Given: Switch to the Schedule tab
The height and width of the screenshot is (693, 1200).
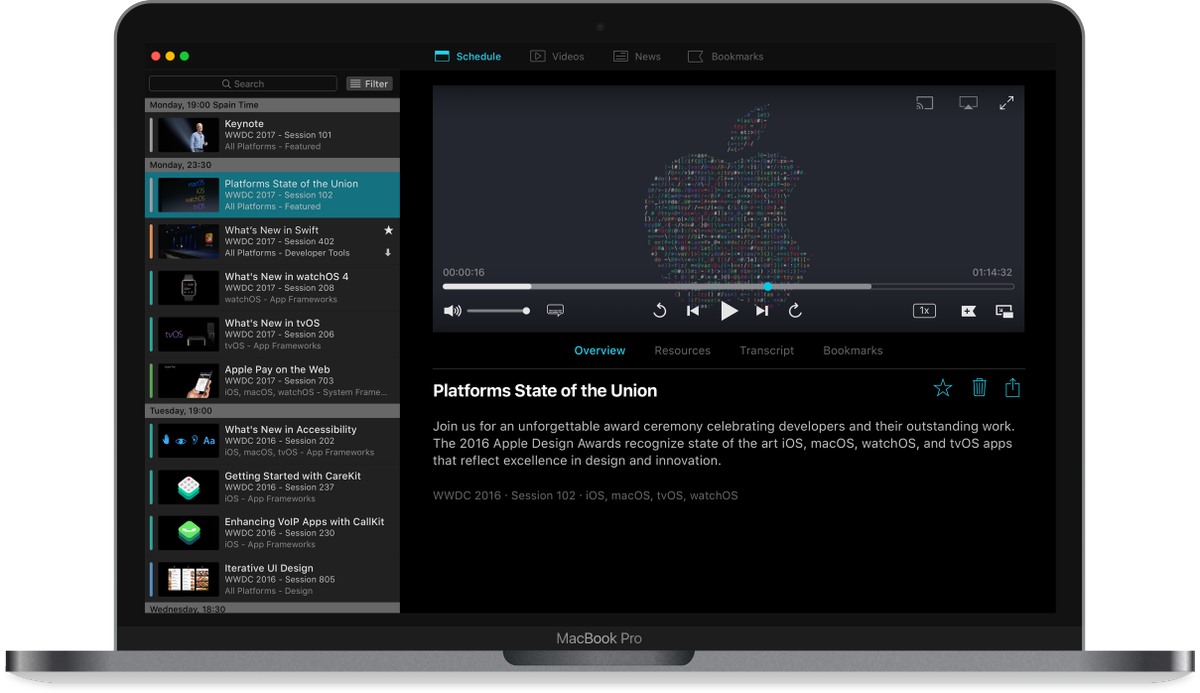Looking at the screenshot, I should 468,57.
